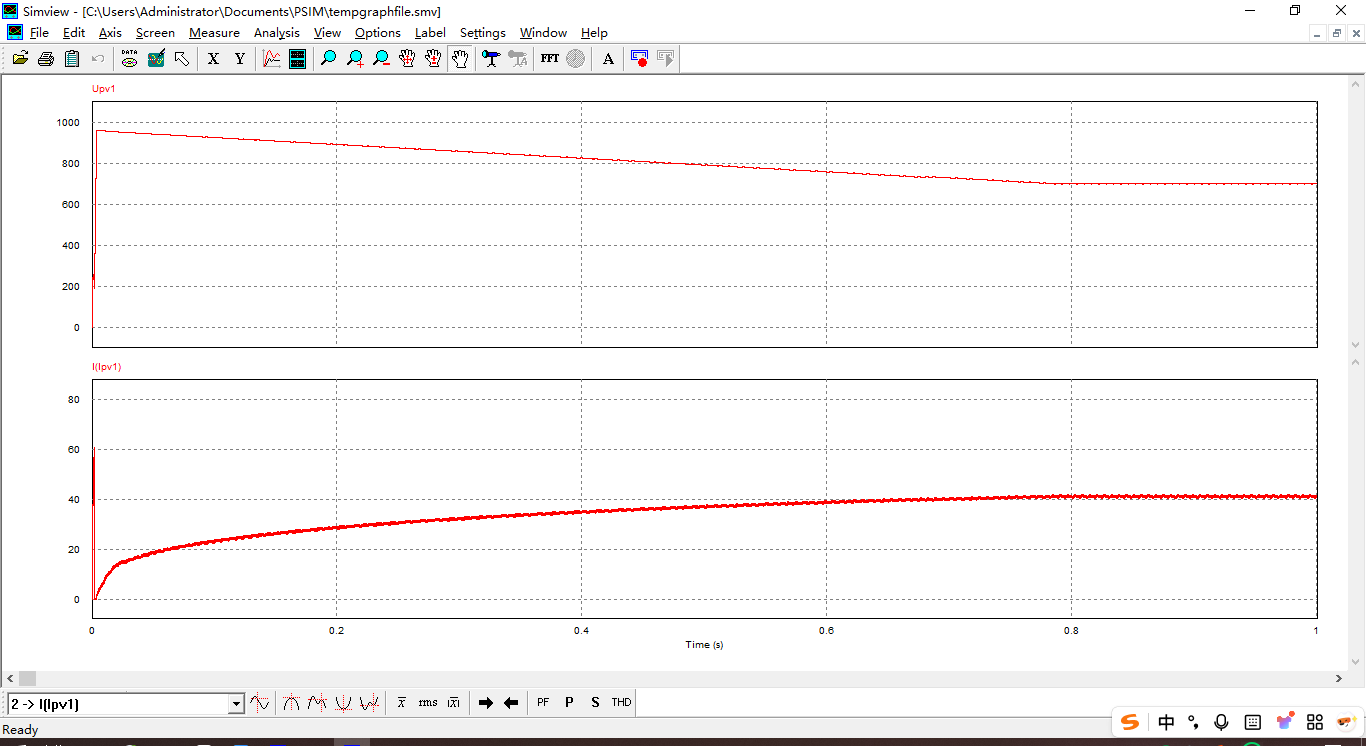Toggle the global maximum marker tool
1366x746 pixels.
(x=291, y=703)
